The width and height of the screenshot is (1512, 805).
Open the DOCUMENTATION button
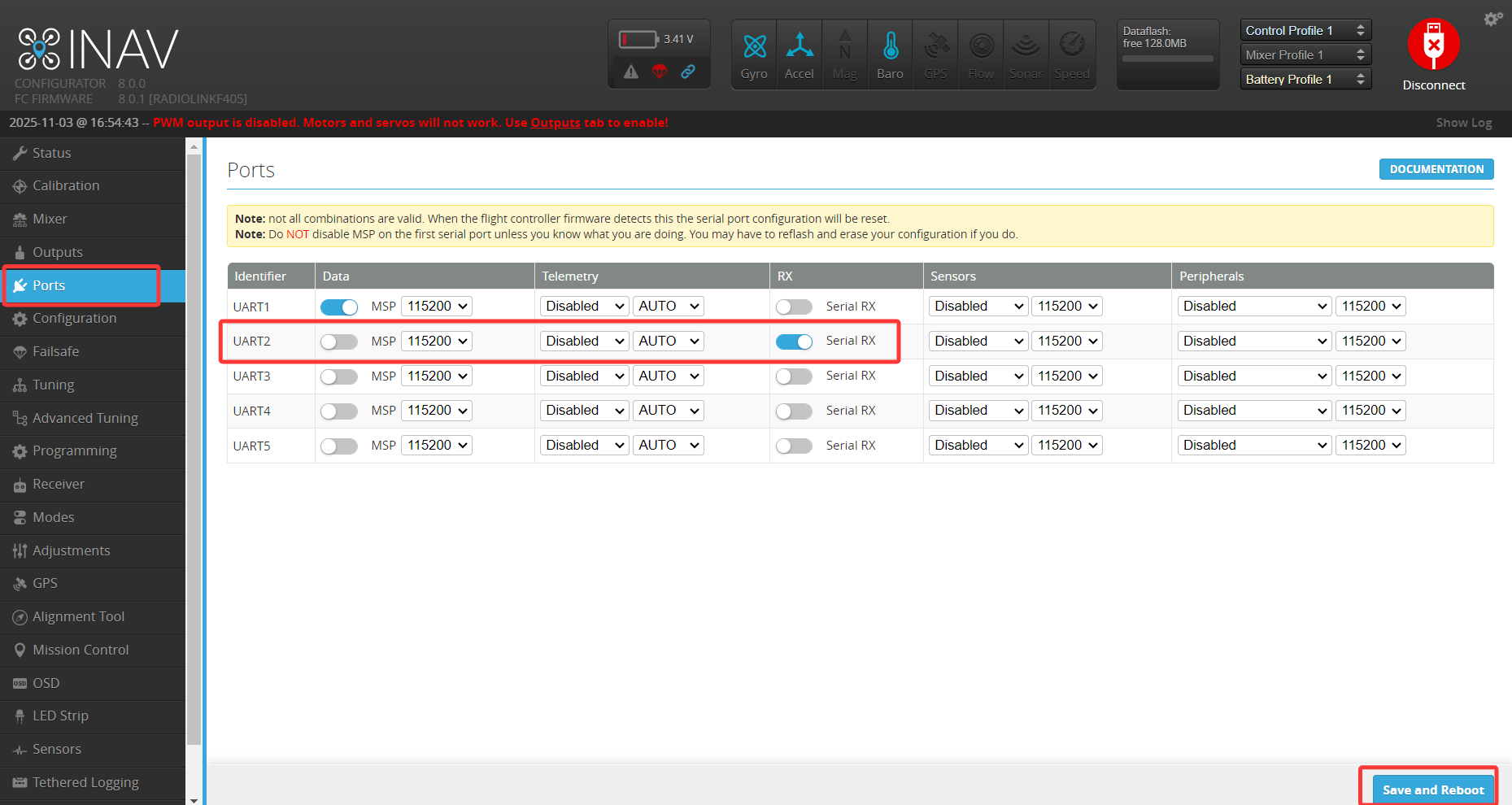pyautogui.click(x=1436, y=169)
